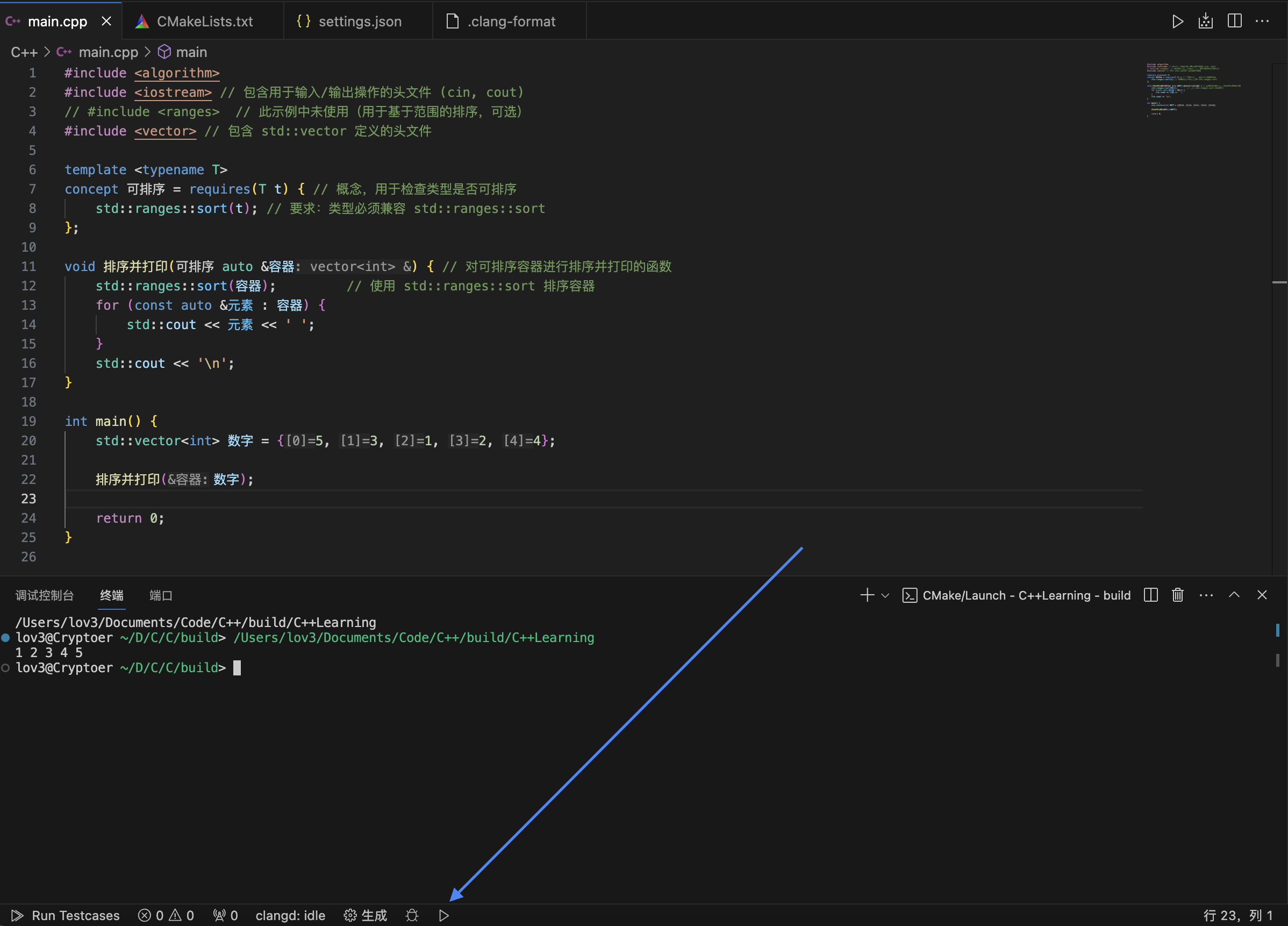The width and height of the screenshot is (1288, 926).
Task: Split the editor to the right
Action: (x=1234, y=22)
